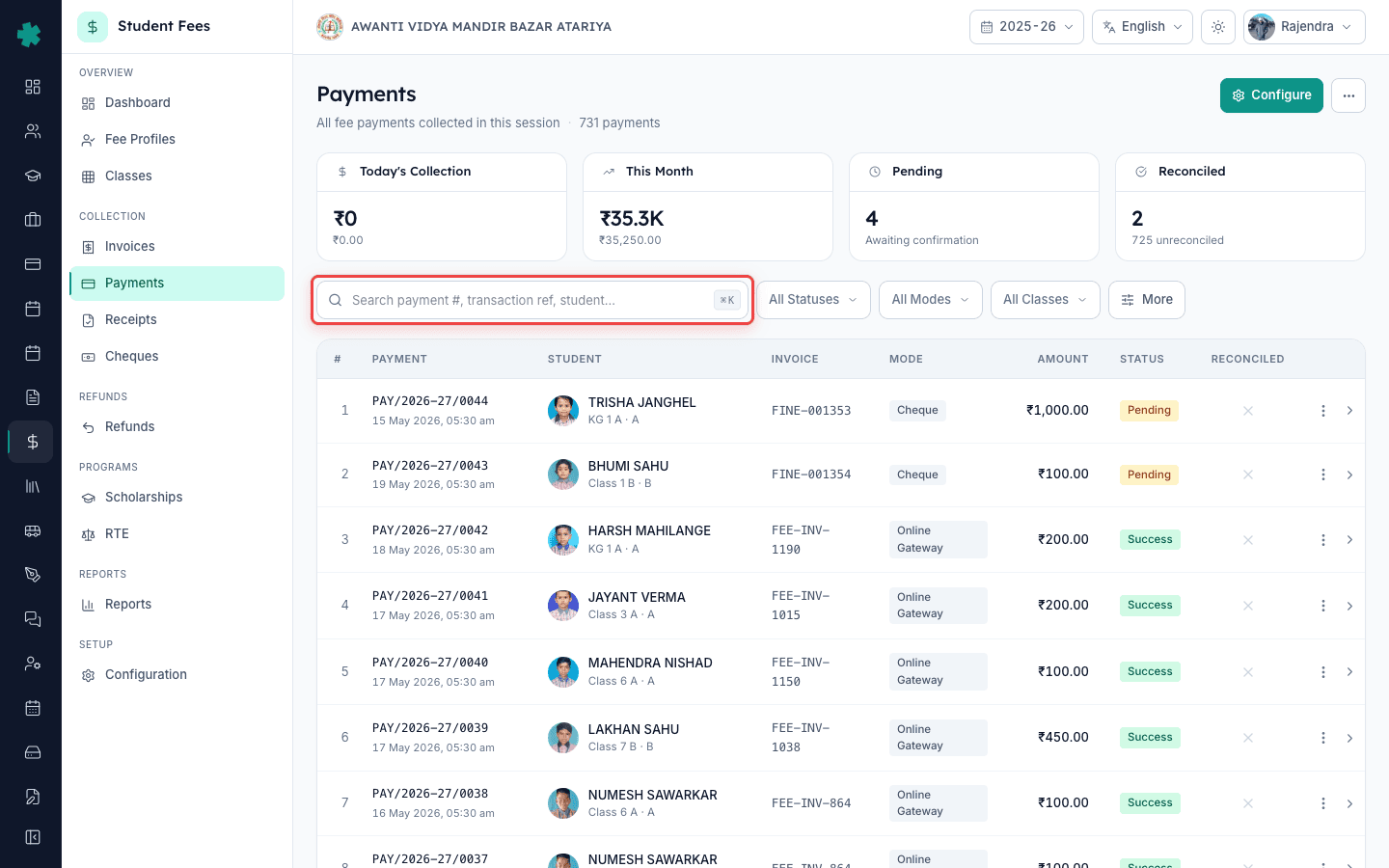1389x868 pixels.
Task: Expand details chevron for PAY/2026-27/0041
Action: click(1349, 606)
